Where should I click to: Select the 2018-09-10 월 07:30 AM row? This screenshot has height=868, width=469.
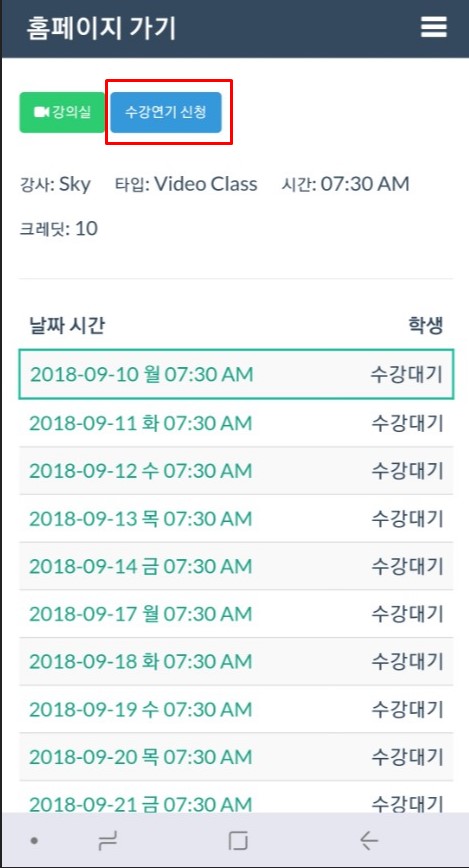(x=236, y=374)
